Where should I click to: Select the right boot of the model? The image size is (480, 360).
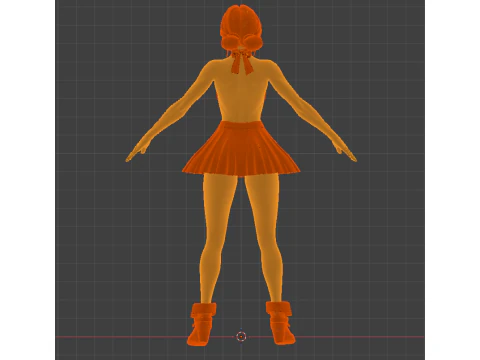(x=280, y=322)
